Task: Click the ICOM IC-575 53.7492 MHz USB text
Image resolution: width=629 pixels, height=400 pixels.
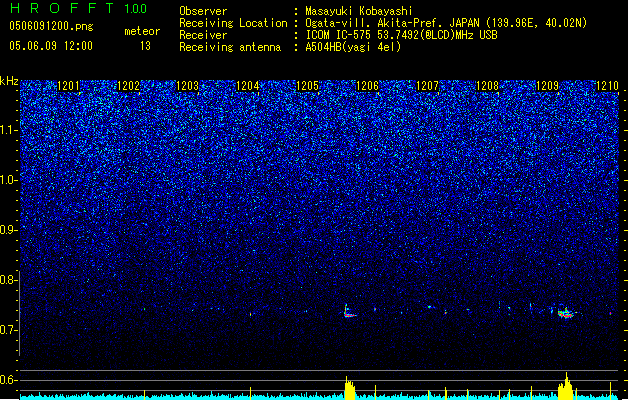Action: pyautogui.click(x=402, y=35)
